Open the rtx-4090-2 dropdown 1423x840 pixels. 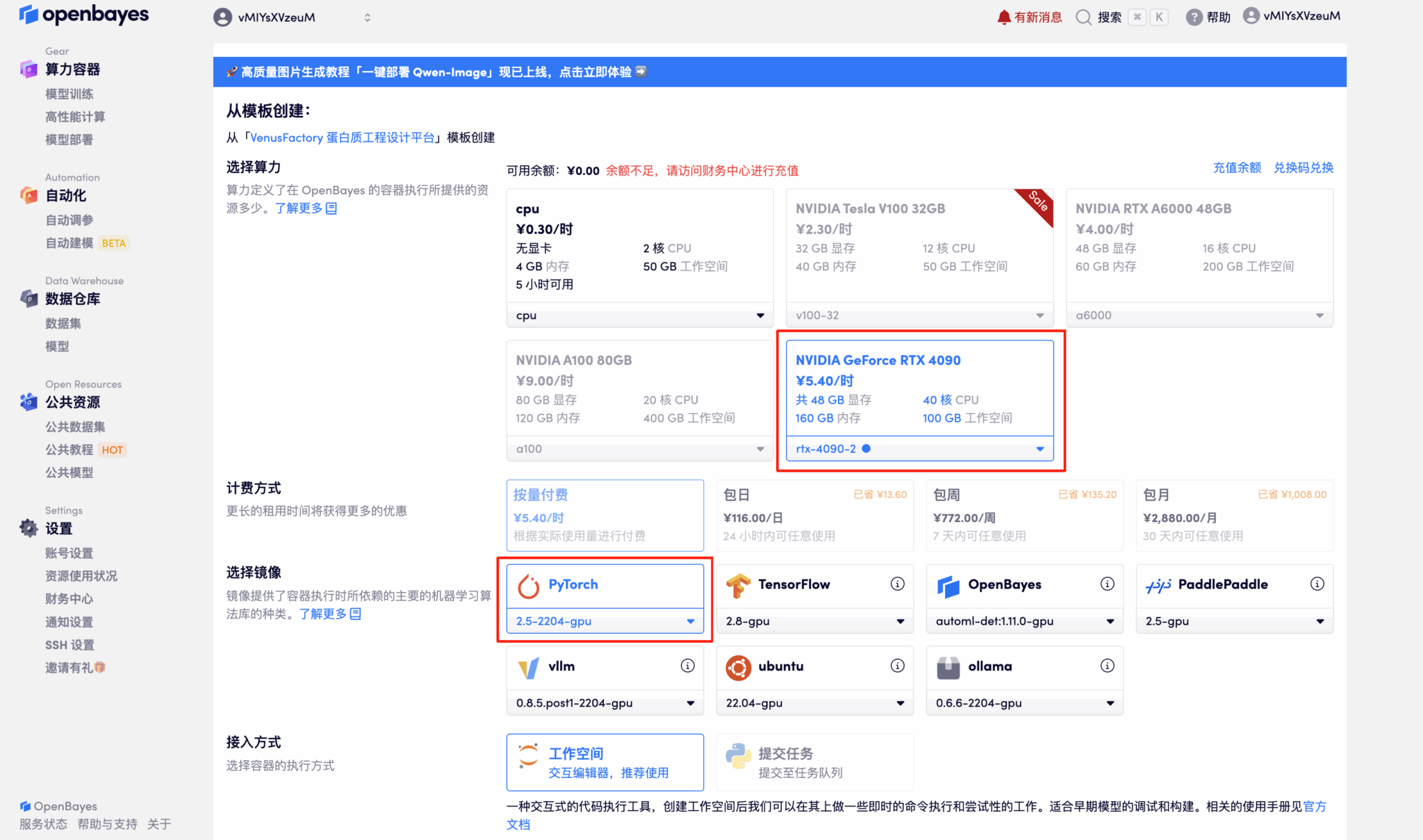click(x=919, y=449)
